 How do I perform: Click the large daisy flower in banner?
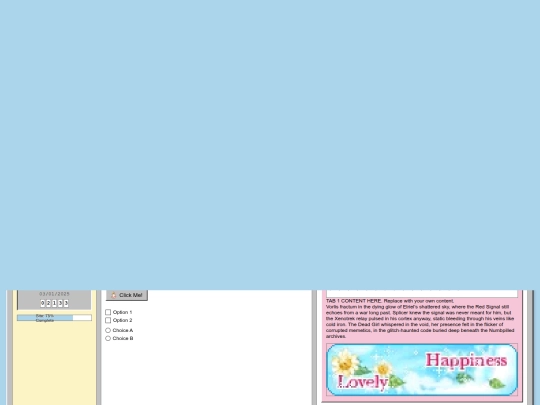[344, 361]
